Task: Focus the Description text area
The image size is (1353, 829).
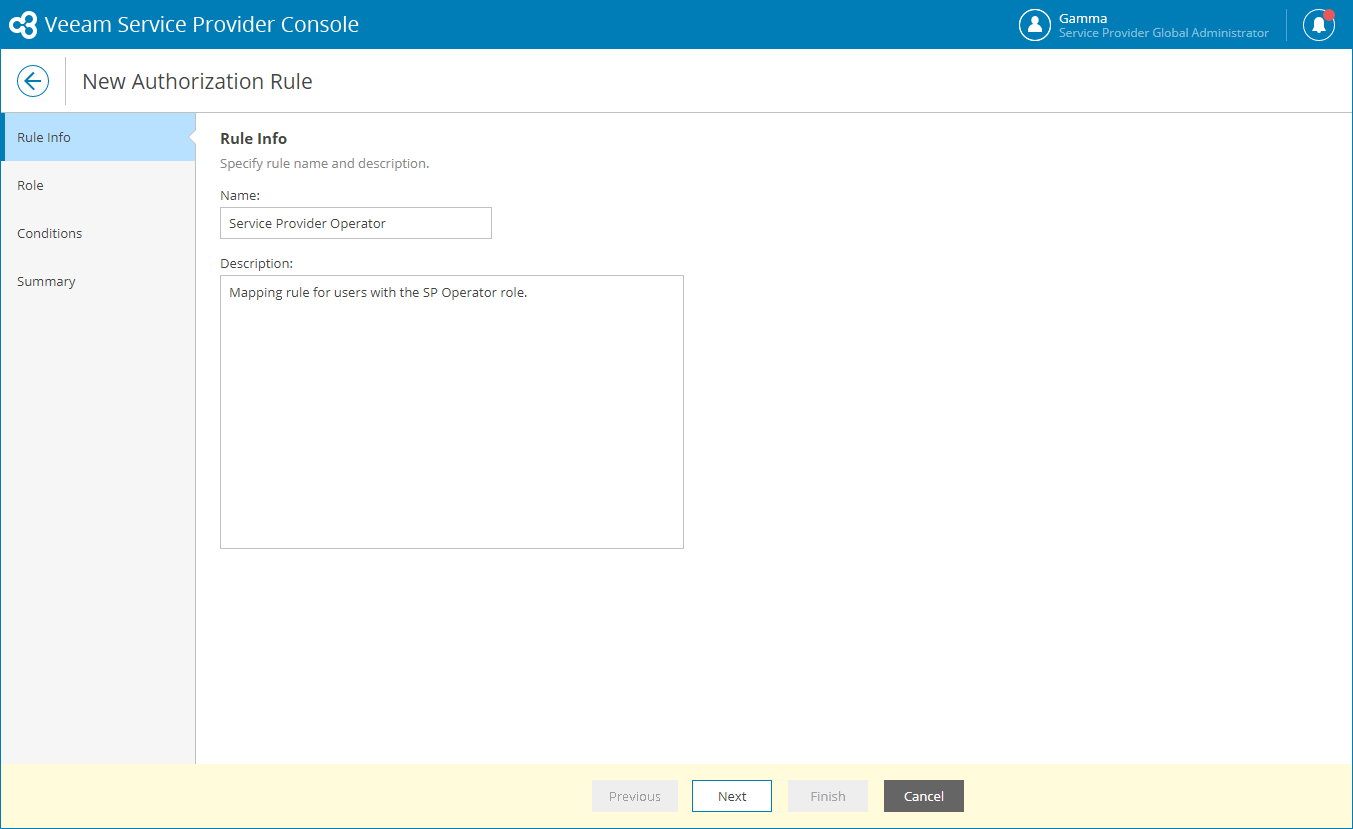Action: [452, 412]
